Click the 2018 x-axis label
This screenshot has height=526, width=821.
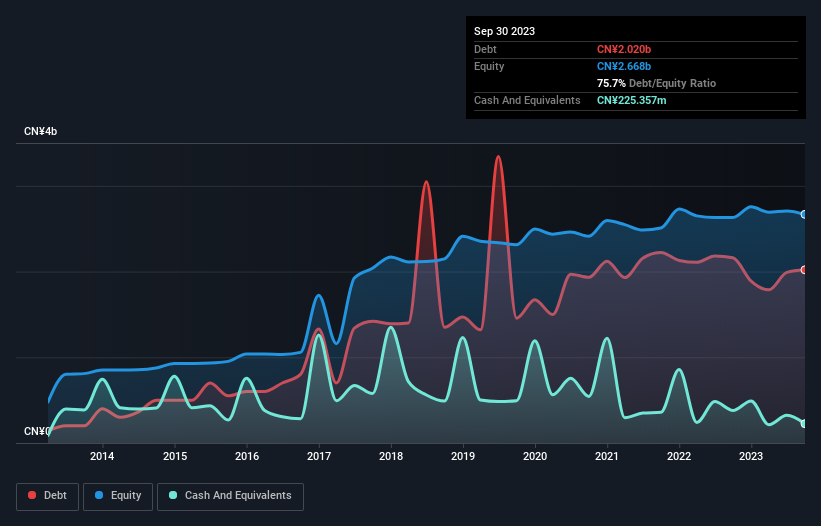coord(391,456)
